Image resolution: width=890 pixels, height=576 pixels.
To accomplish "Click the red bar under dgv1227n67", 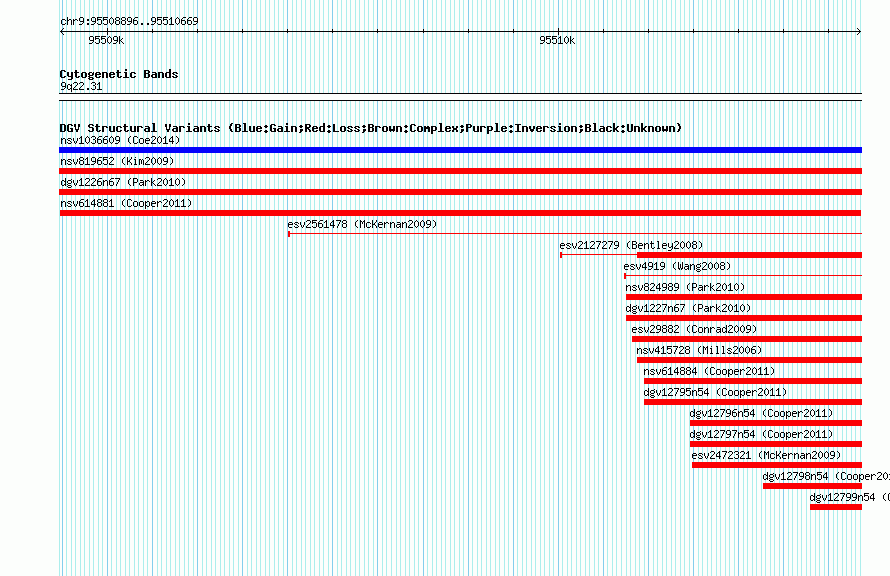I will (744, 318).
